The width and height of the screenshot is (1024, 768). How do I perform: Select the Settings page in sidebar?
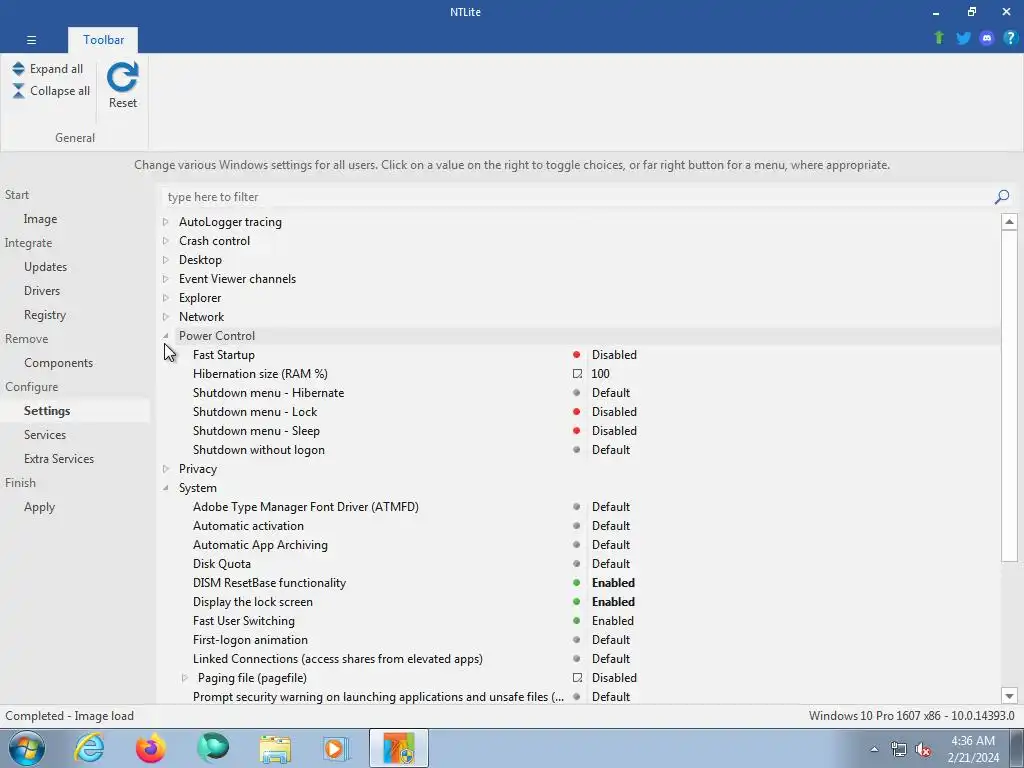[47, 411]
